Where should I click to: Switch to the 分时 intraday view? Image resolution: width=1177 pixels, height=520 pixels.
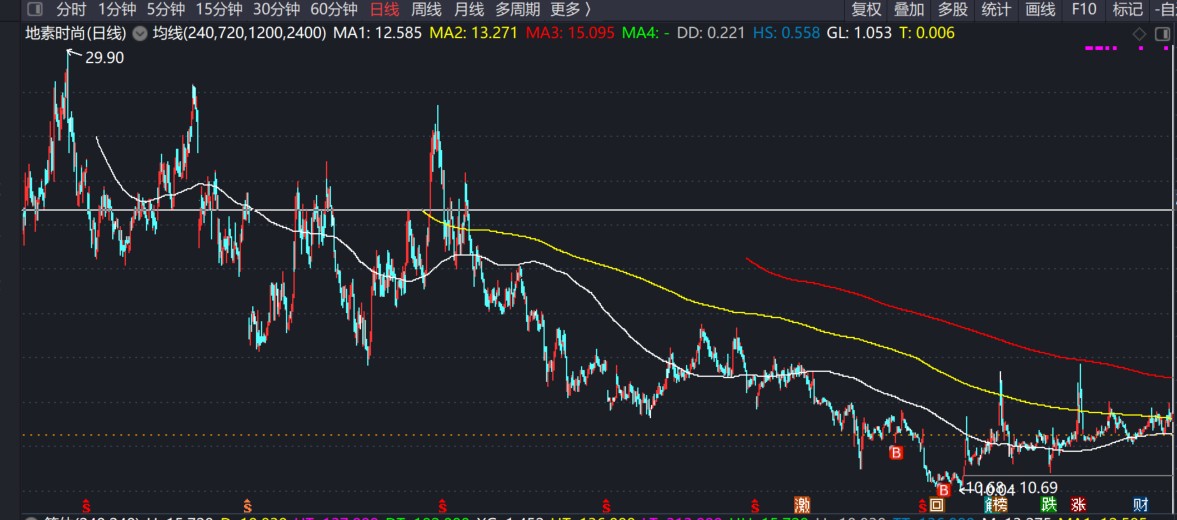(x=71, y=10)
